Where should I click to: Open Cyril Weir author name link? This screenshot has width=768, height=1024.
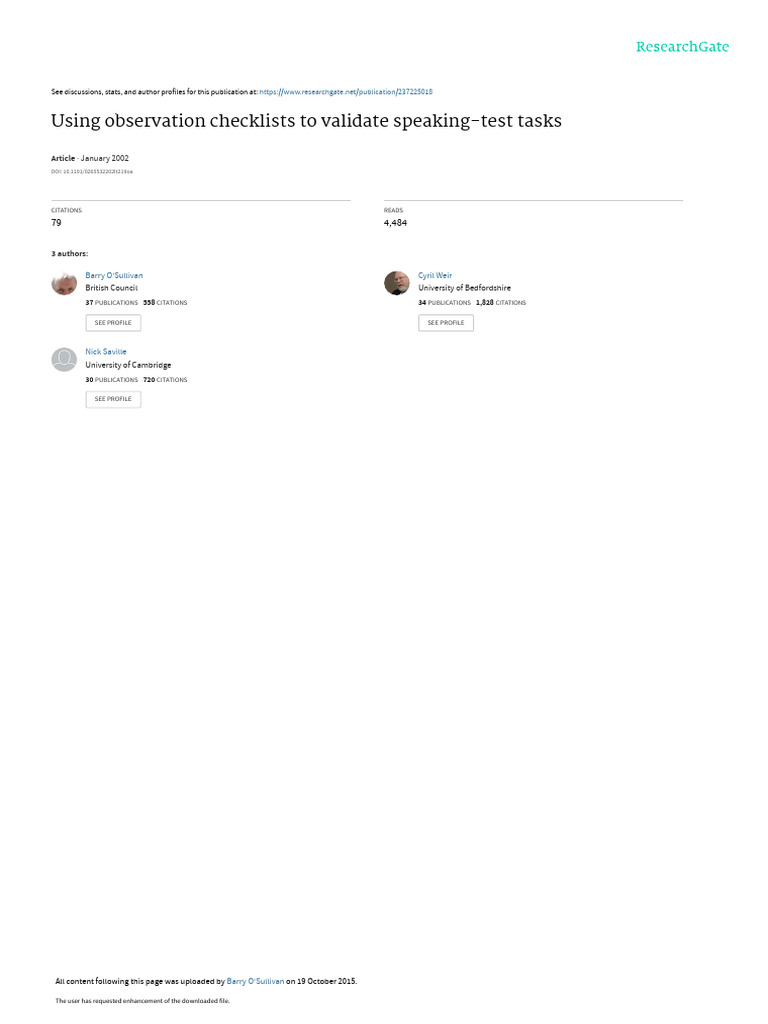(x=435, y=276)
